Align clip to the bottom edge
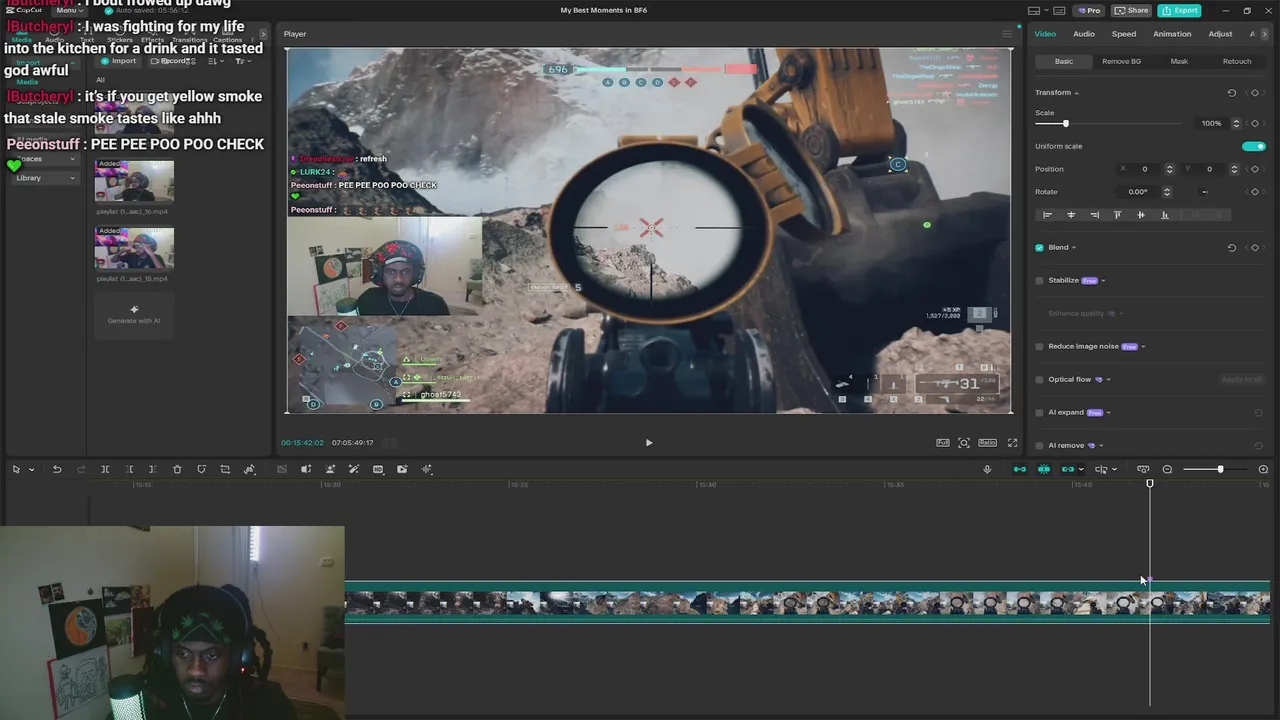Image resolution: width=1280 pixels, height=720 pixels. click(x=1164, y=215)
